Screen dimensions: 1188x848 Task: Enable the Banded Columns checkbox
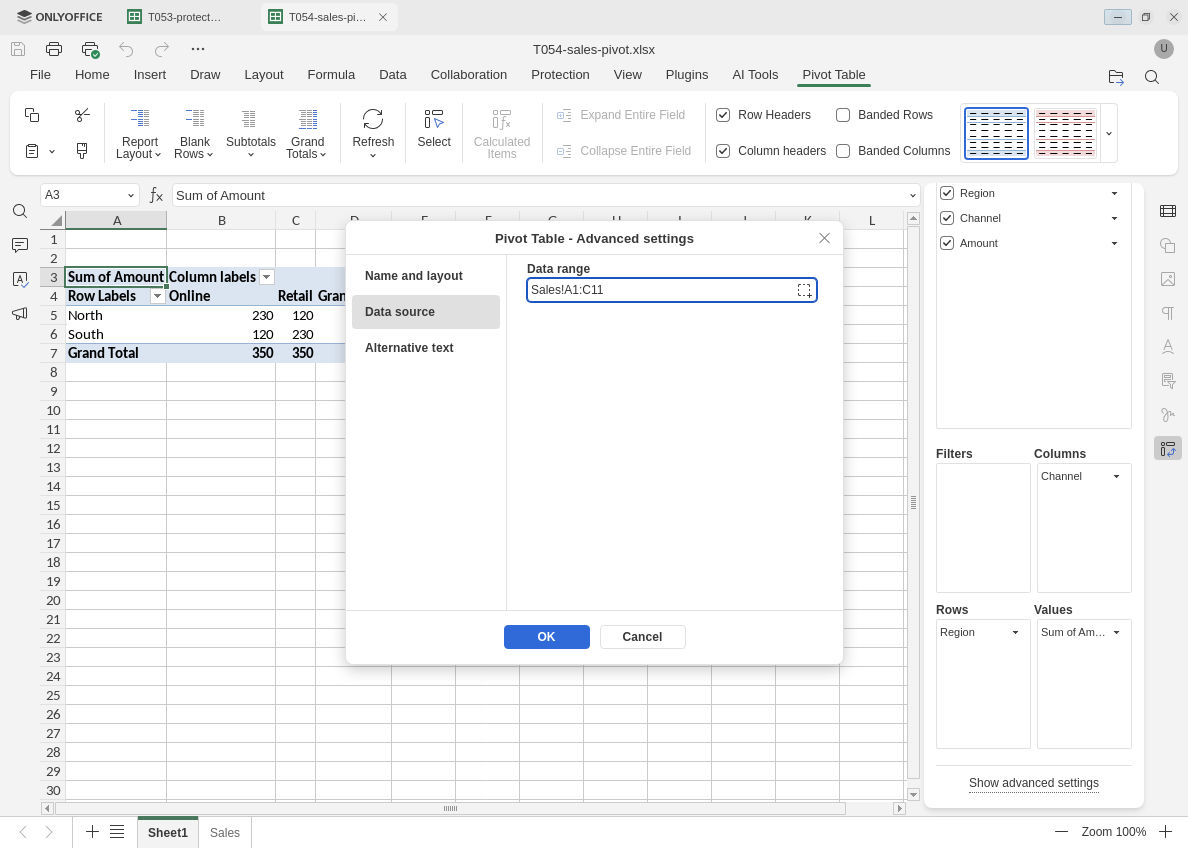tap(843, 151)
